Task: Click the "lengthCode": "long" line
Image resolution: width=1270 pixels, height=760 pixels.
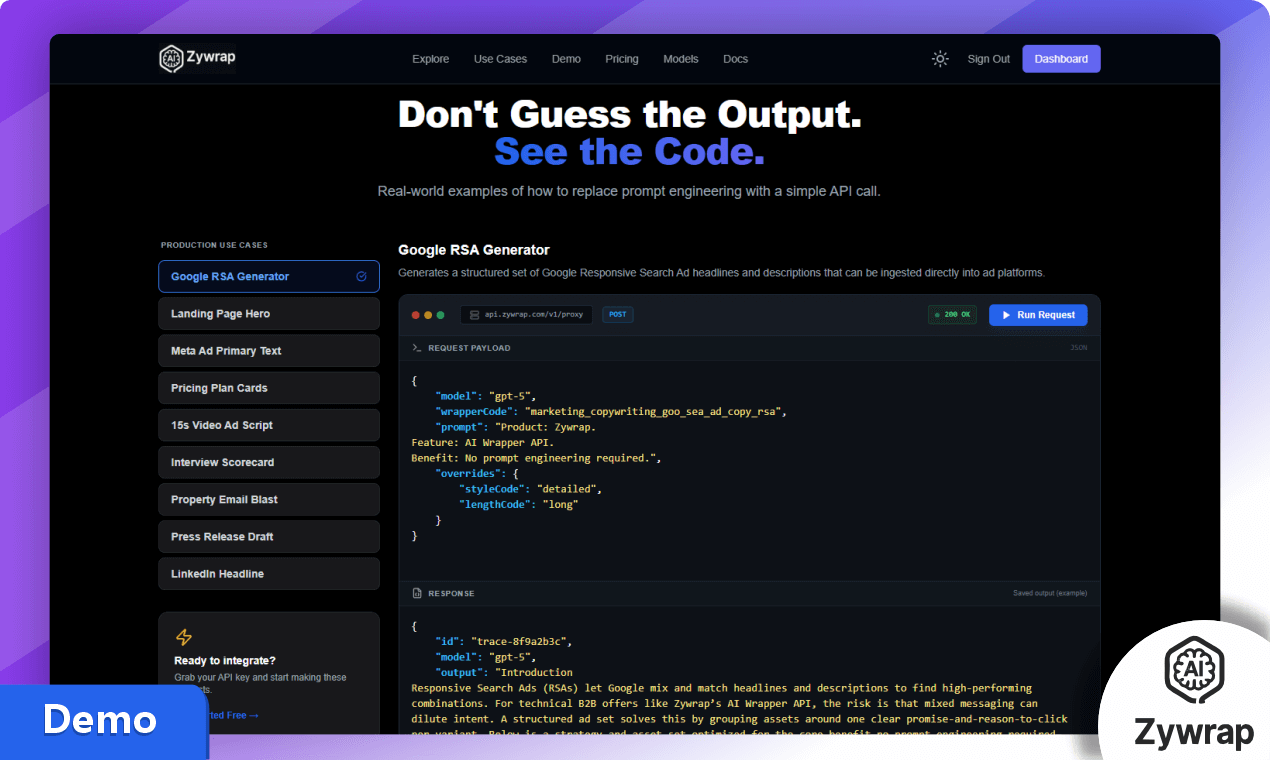Action: point(519,504)
